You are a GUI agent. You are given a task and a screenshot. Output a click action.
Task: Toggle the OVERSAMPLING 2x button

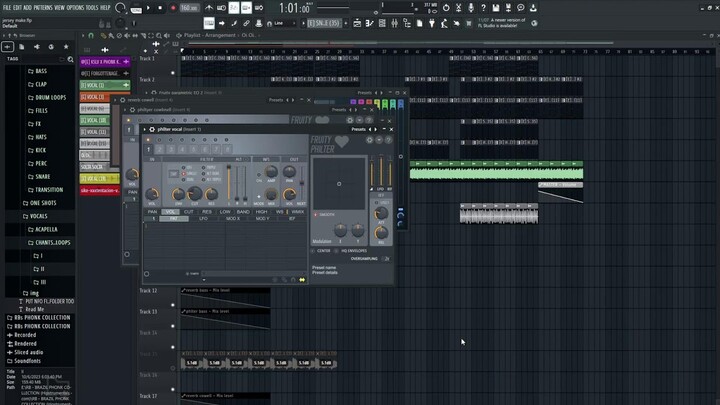387,259
